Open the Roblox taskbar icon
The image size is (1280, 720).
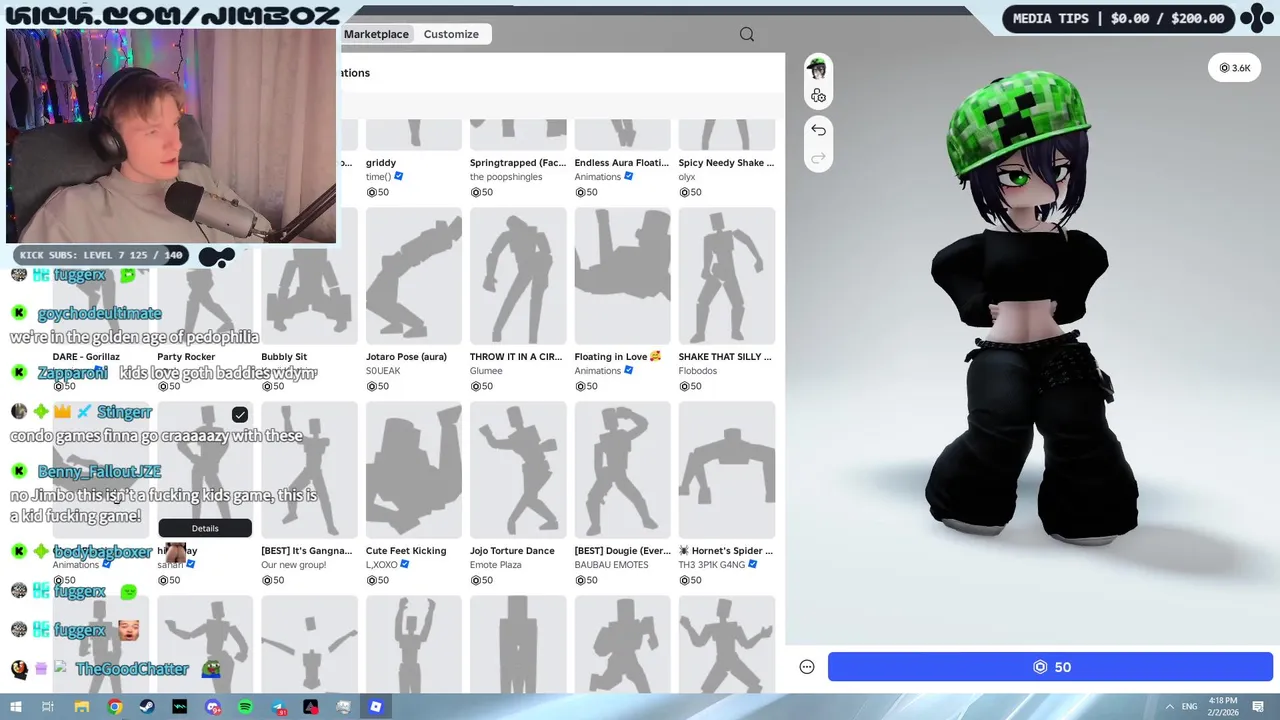376,707
